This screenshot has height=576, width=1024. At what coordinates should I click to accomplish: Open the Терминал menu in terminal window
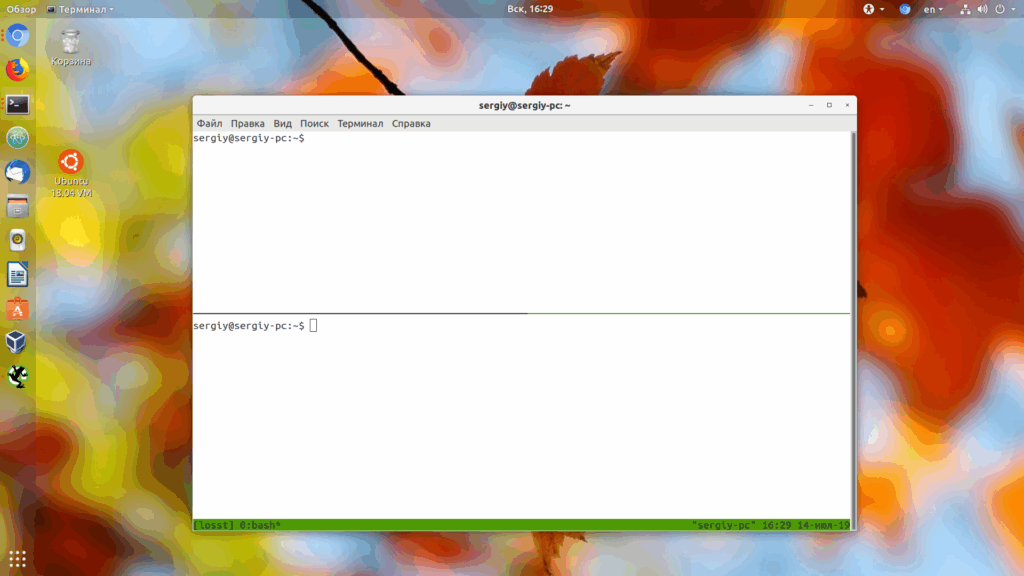360,123
